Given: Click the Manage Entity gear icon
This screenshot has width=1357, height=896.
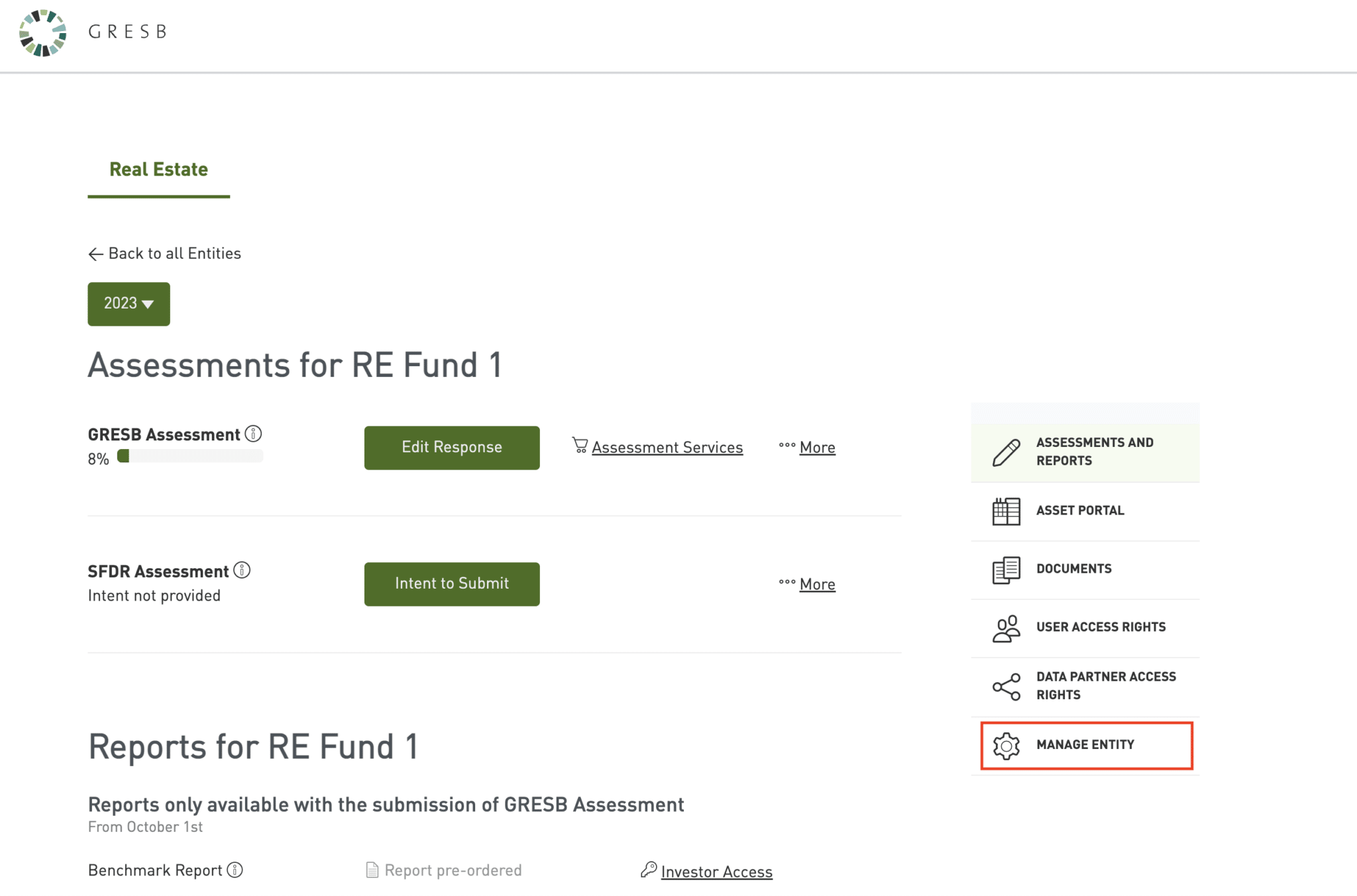Looking at the screenshot, I should pos(1006,746).
